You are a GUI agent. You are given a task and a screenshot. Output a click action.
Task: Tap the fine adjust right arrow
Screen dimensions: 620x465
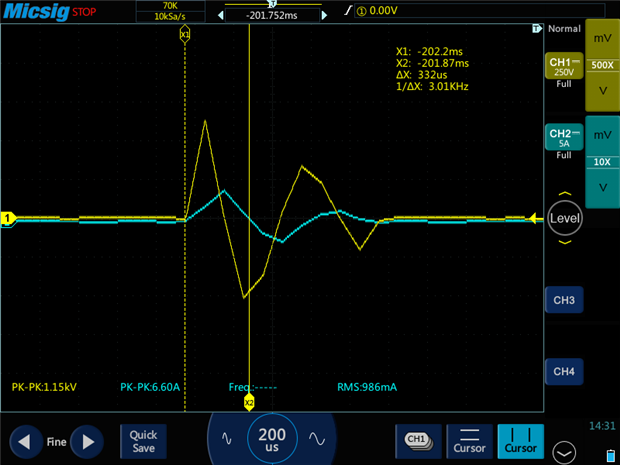coord(87,442)
